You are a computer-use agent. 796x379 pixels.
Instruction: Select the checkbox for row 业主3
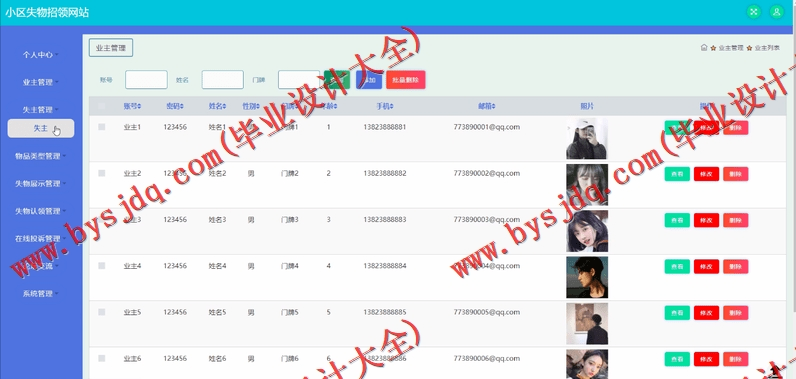click(102, 220)
